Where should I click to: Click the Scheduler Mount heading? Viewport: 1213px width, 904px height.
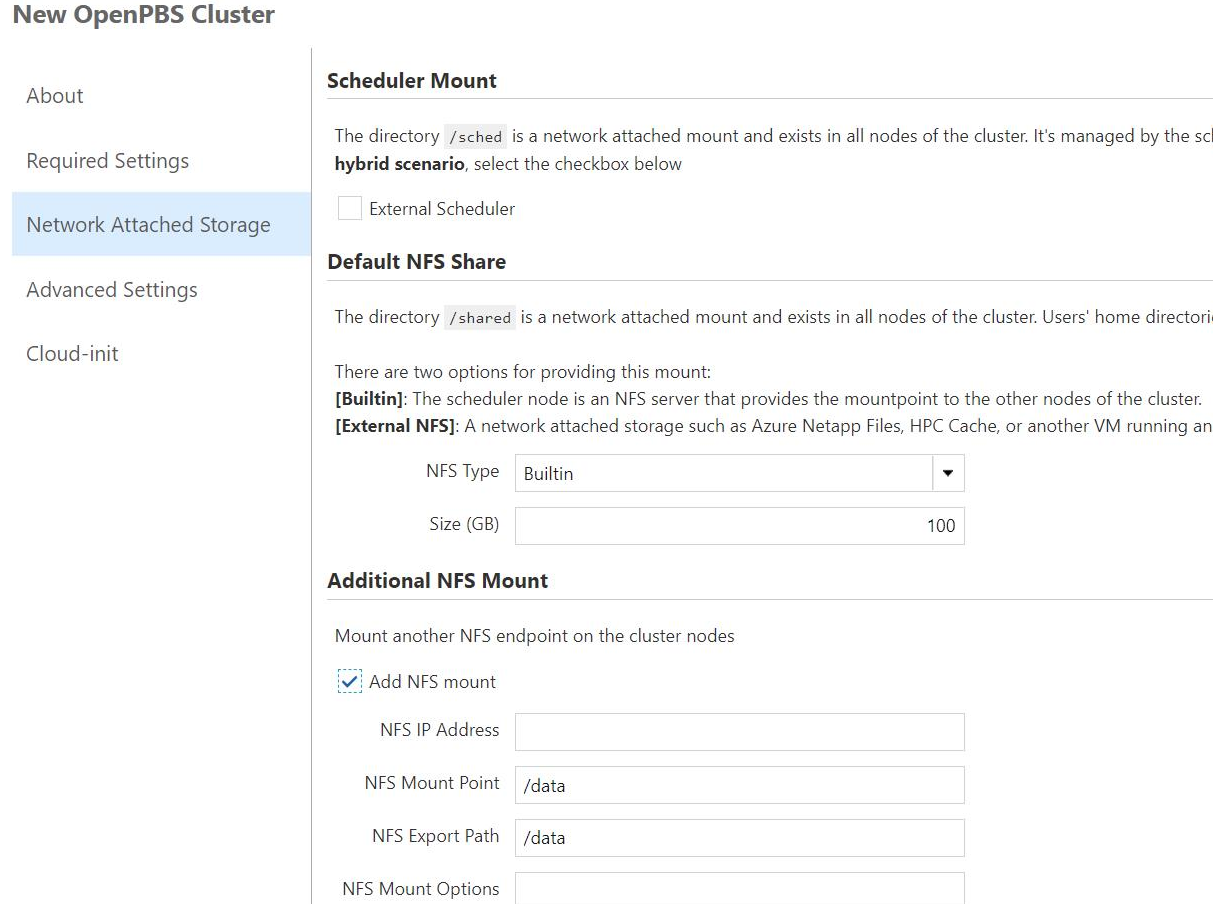click(x=412, y=80)
